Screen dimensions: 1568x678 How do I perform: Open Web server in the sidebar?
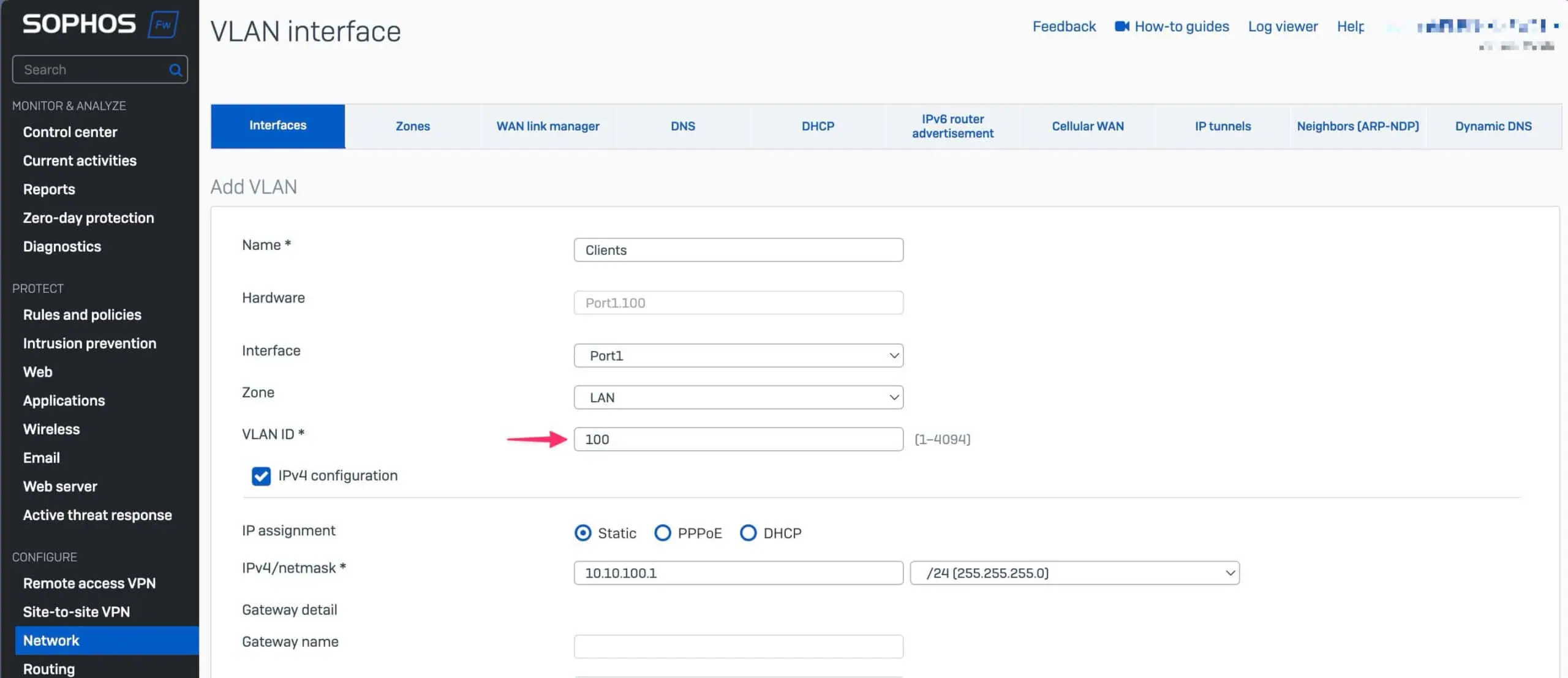click(60, 487)
